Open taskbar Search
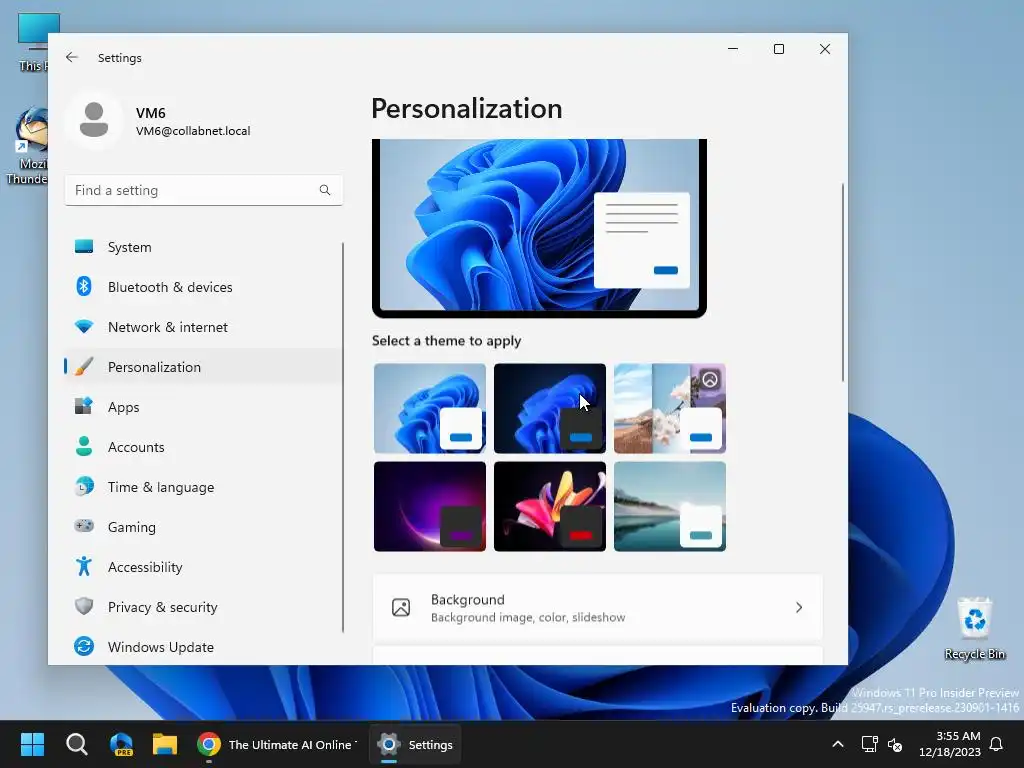 (x=76, y=744)
